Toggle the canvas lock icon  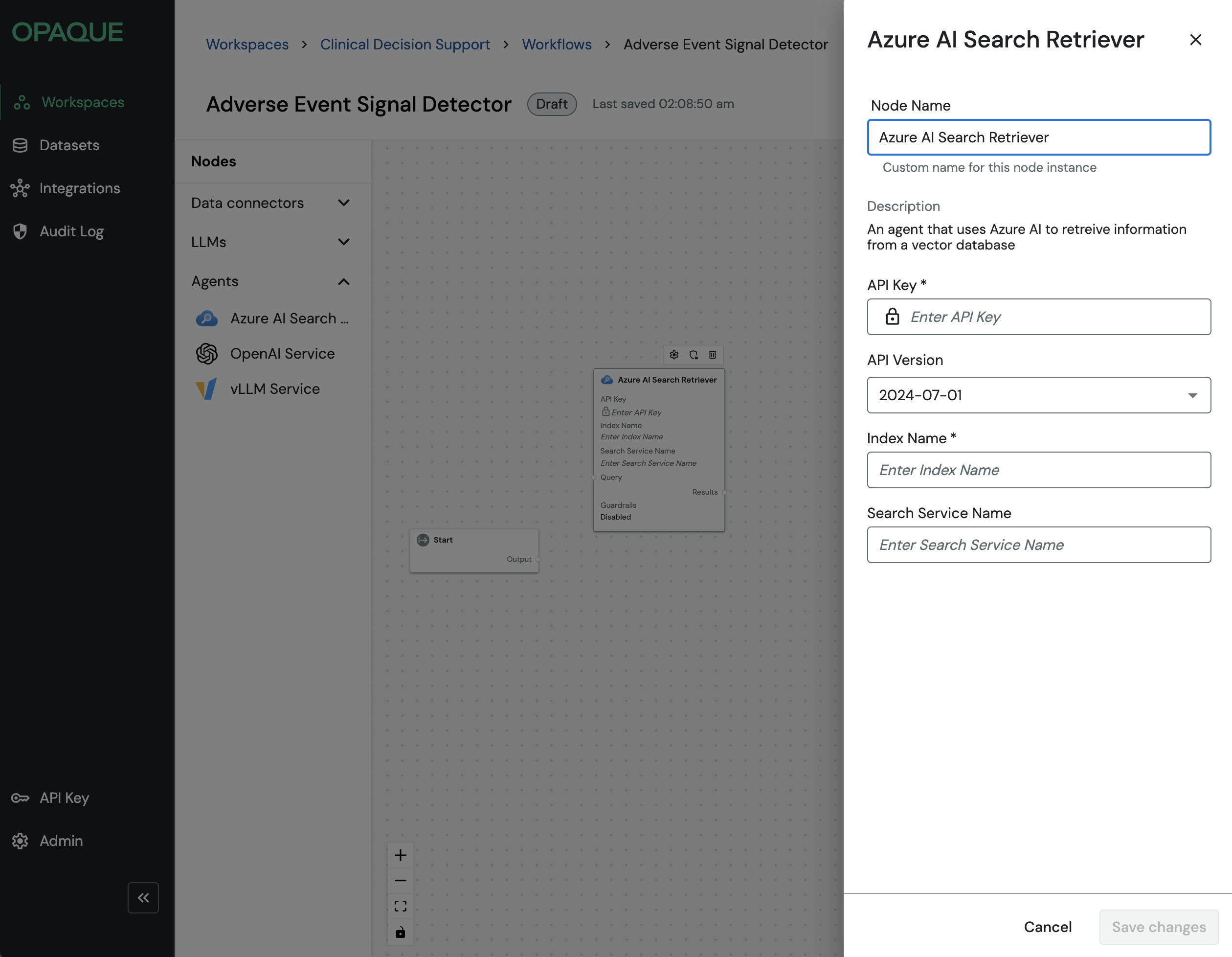400,932
